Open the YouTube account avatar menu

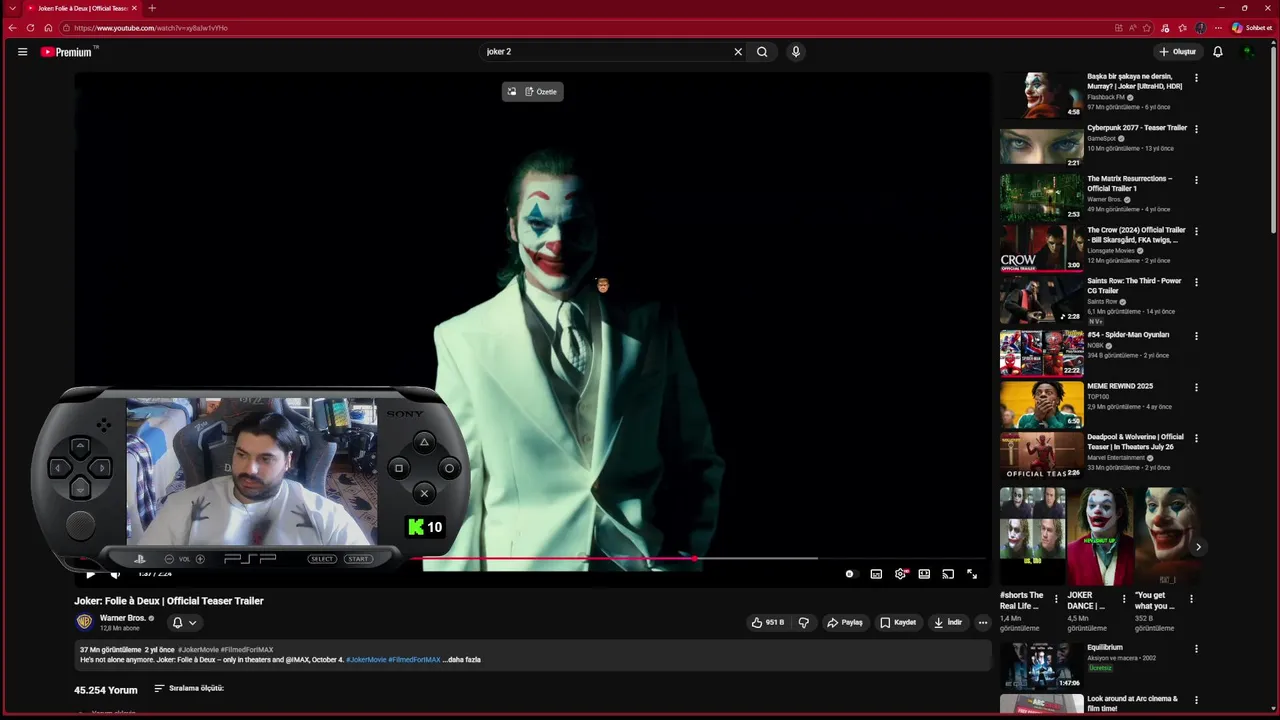click(1248, 52)
